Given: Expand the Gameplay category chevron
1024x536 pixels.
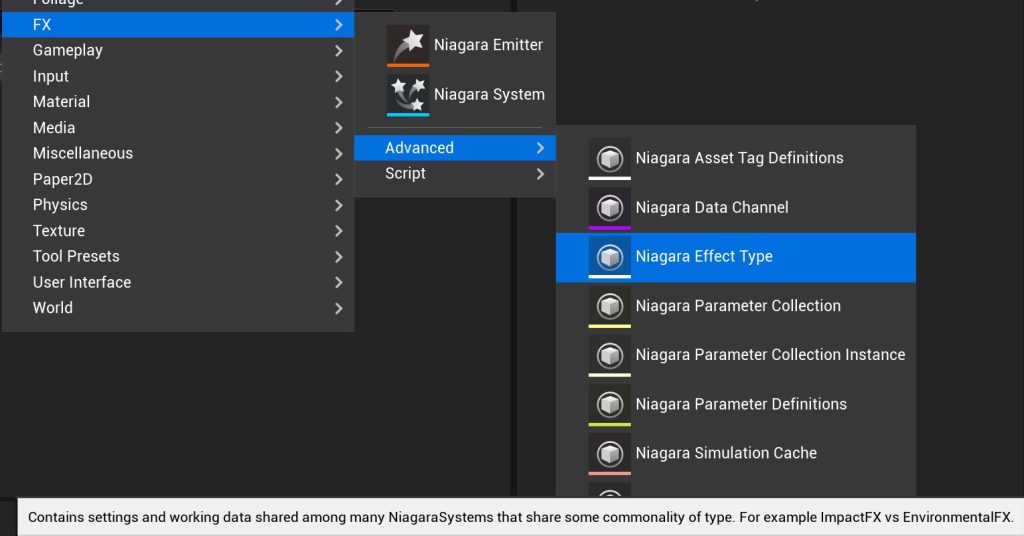Looking at the screenshot, I should click(x=338, y=50).
